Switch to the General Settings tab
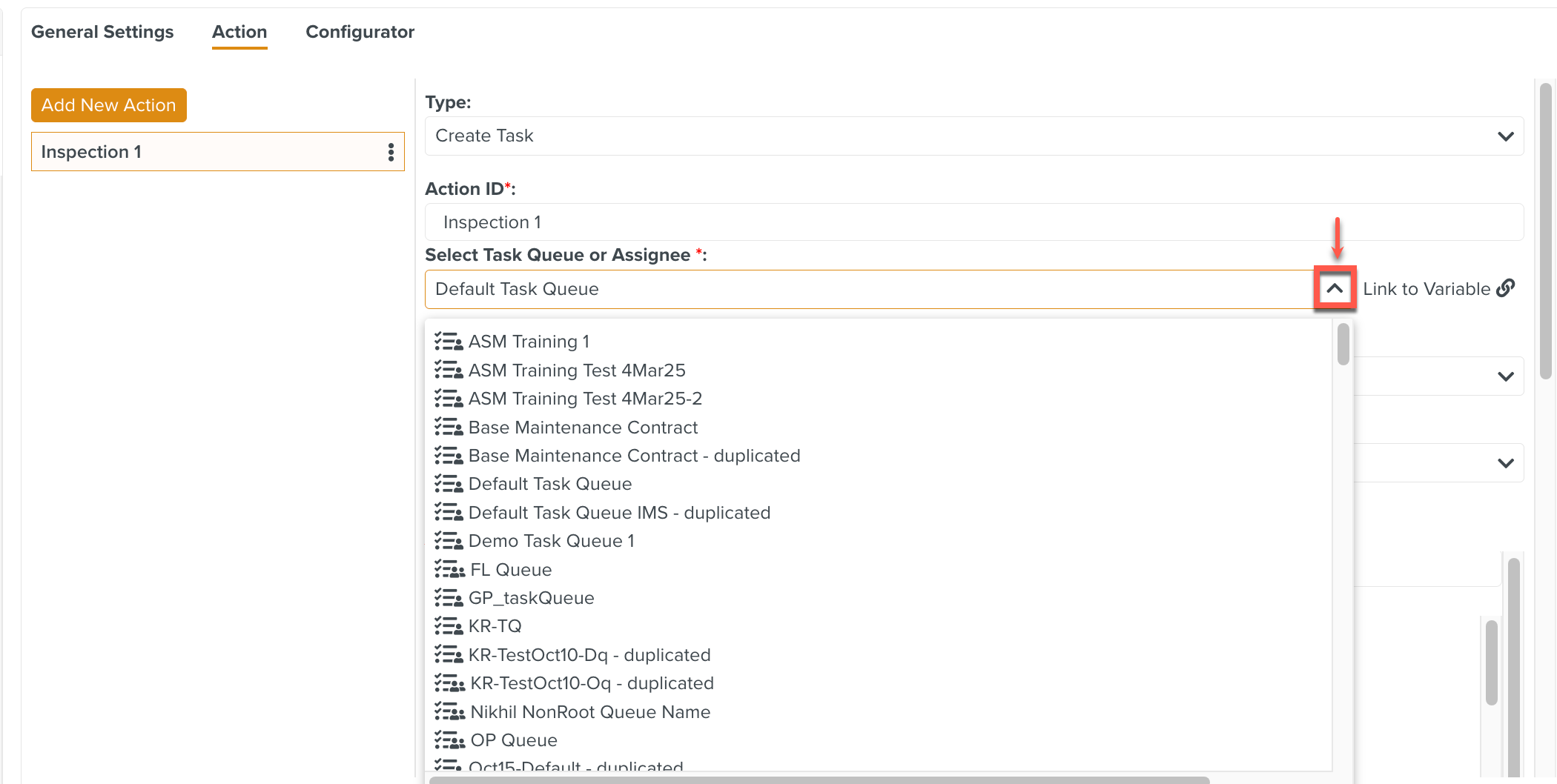Viewport: 1557px width, 784px height. point(102,32)
